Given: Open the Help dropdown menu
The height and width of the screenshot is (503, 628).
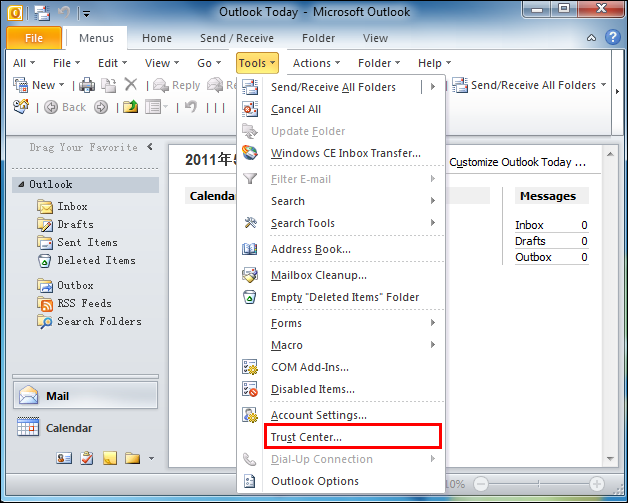Looking at the screenshot, I should point(435,63).
